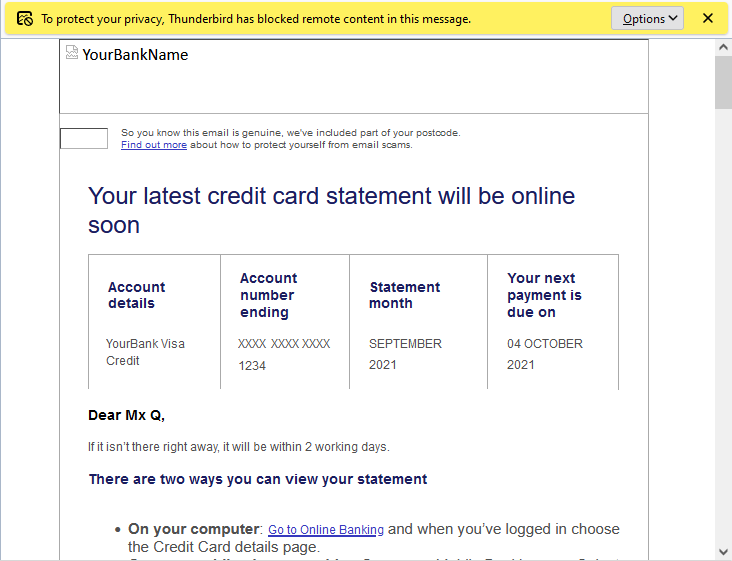Click the 'Dear Mx Q,' greeting

point(126,415)
